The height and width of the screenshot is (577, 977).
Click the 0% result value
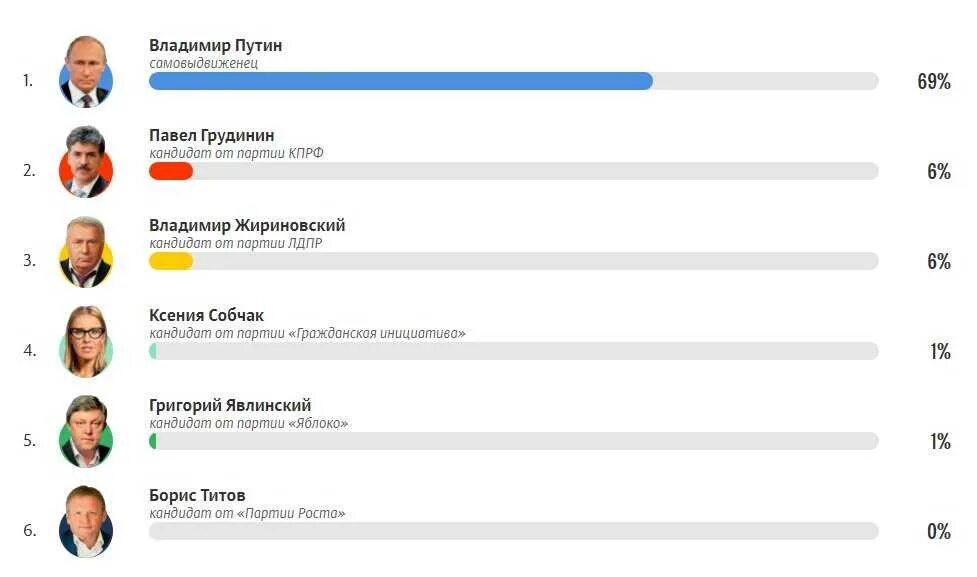click(939, 532)
